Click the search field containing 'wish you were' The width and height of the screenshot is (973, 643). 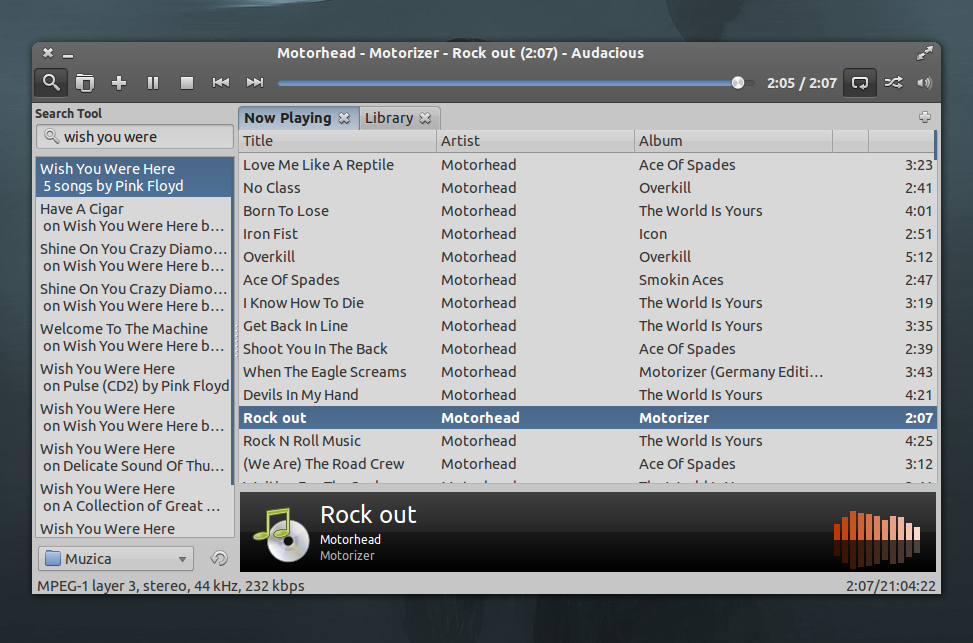(x=135, y=137)
